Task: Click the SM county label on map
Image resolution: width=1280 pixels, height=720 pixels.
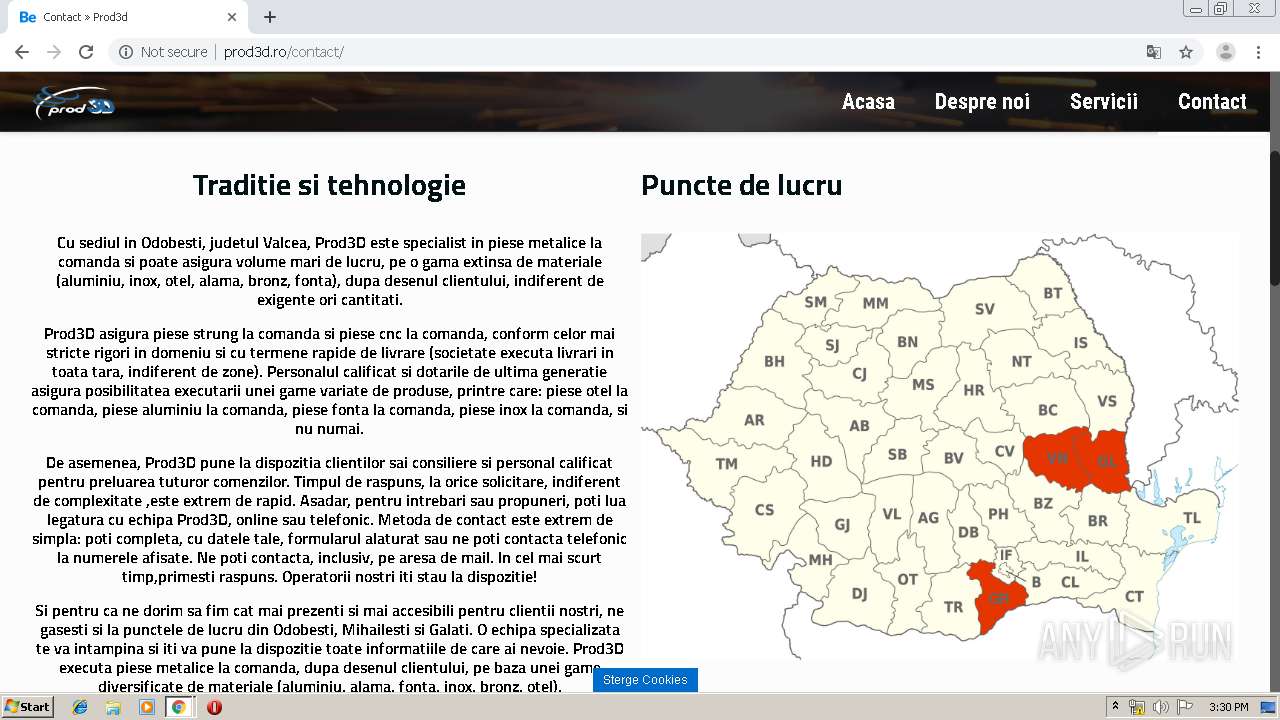Action: pos(816,302)
